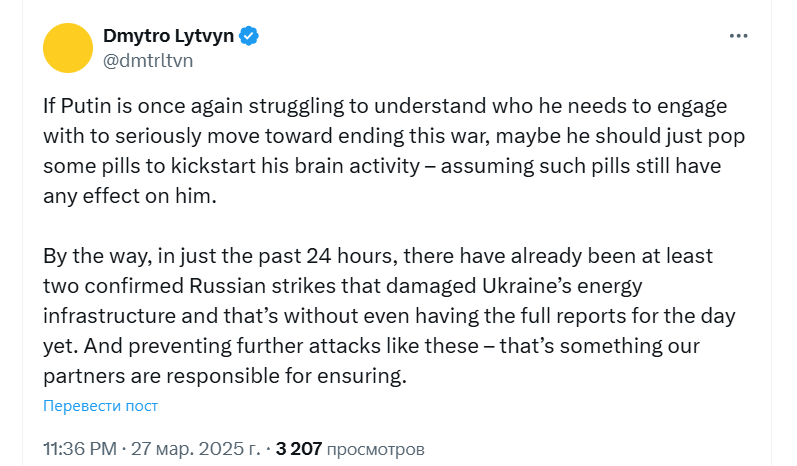Click the @dmtrltvn handle
This screenshot has width=797, height=466.
click(x=148, y=60)
